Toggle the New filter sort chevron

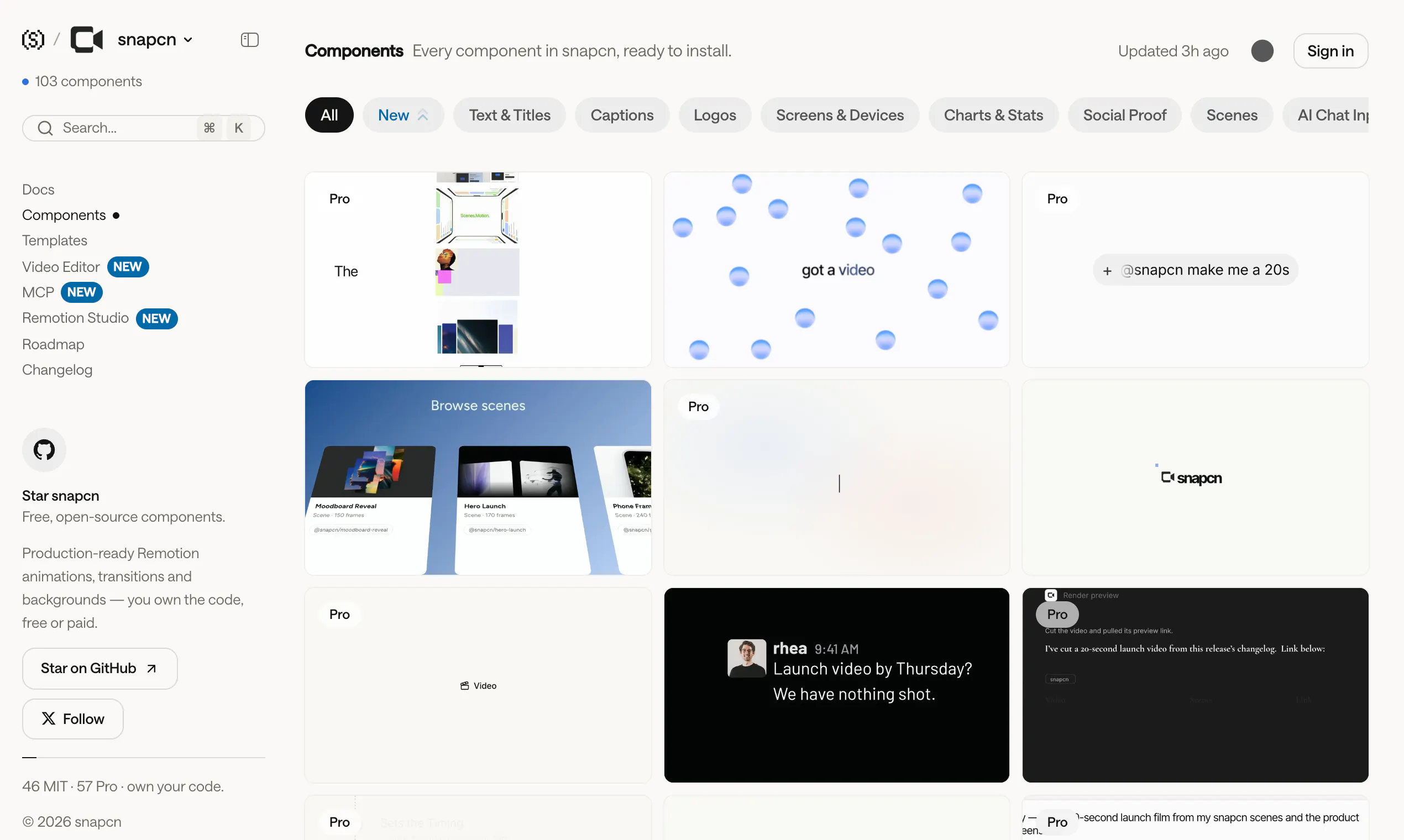[422, 115]
